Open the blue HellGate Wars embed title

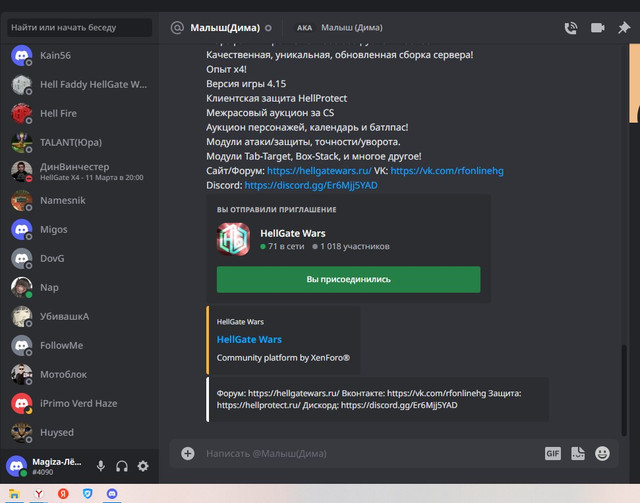point(249,339)
